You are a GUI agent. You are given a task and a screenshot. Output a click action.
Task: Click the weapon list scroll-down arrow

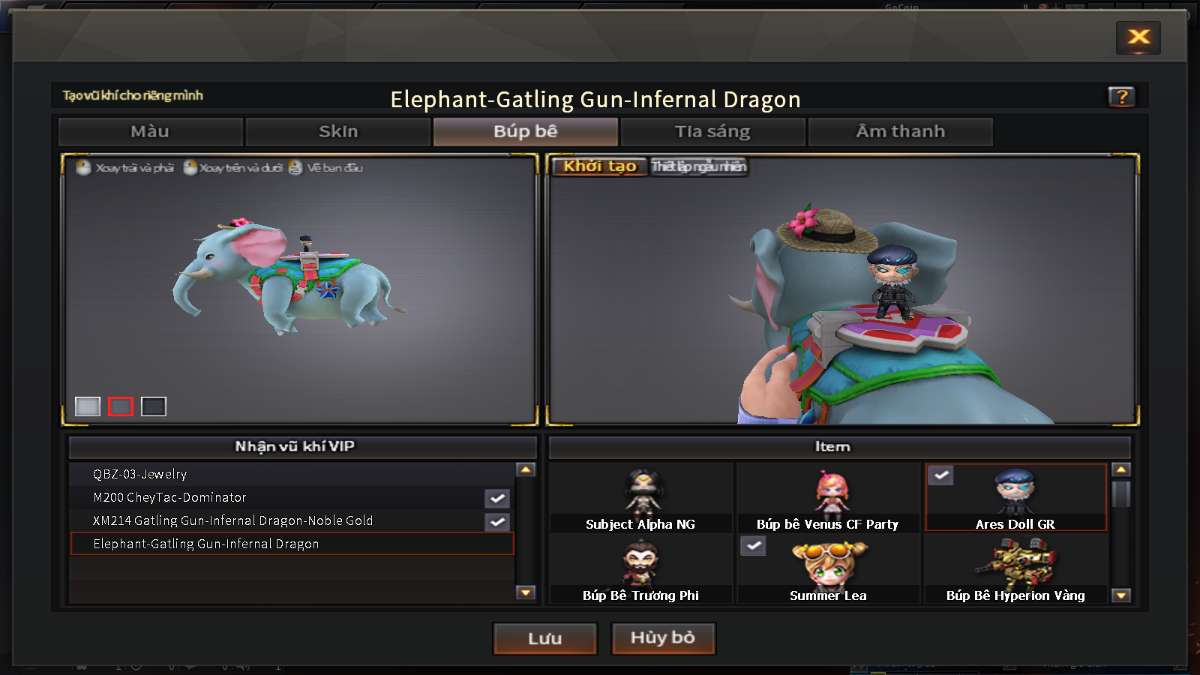point(526,593)
